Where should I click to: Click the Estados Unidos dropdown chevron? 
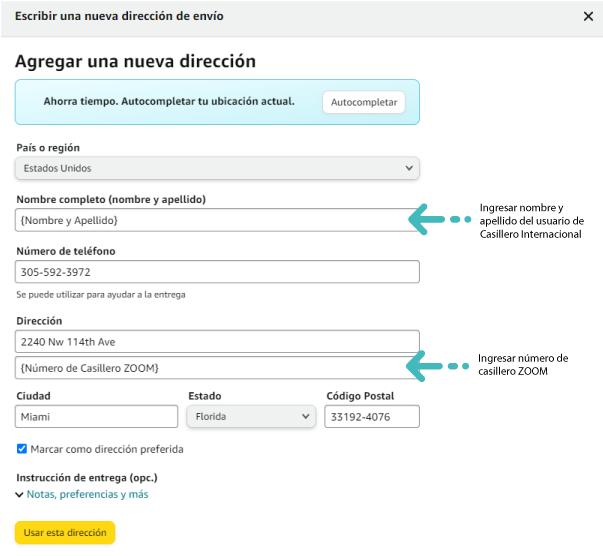click(x=409, y=168)
